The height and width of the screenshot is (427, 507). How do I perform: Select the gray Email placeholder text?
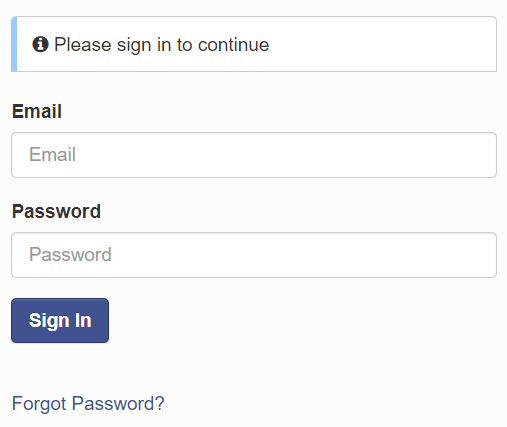click(x=52, y=154)
